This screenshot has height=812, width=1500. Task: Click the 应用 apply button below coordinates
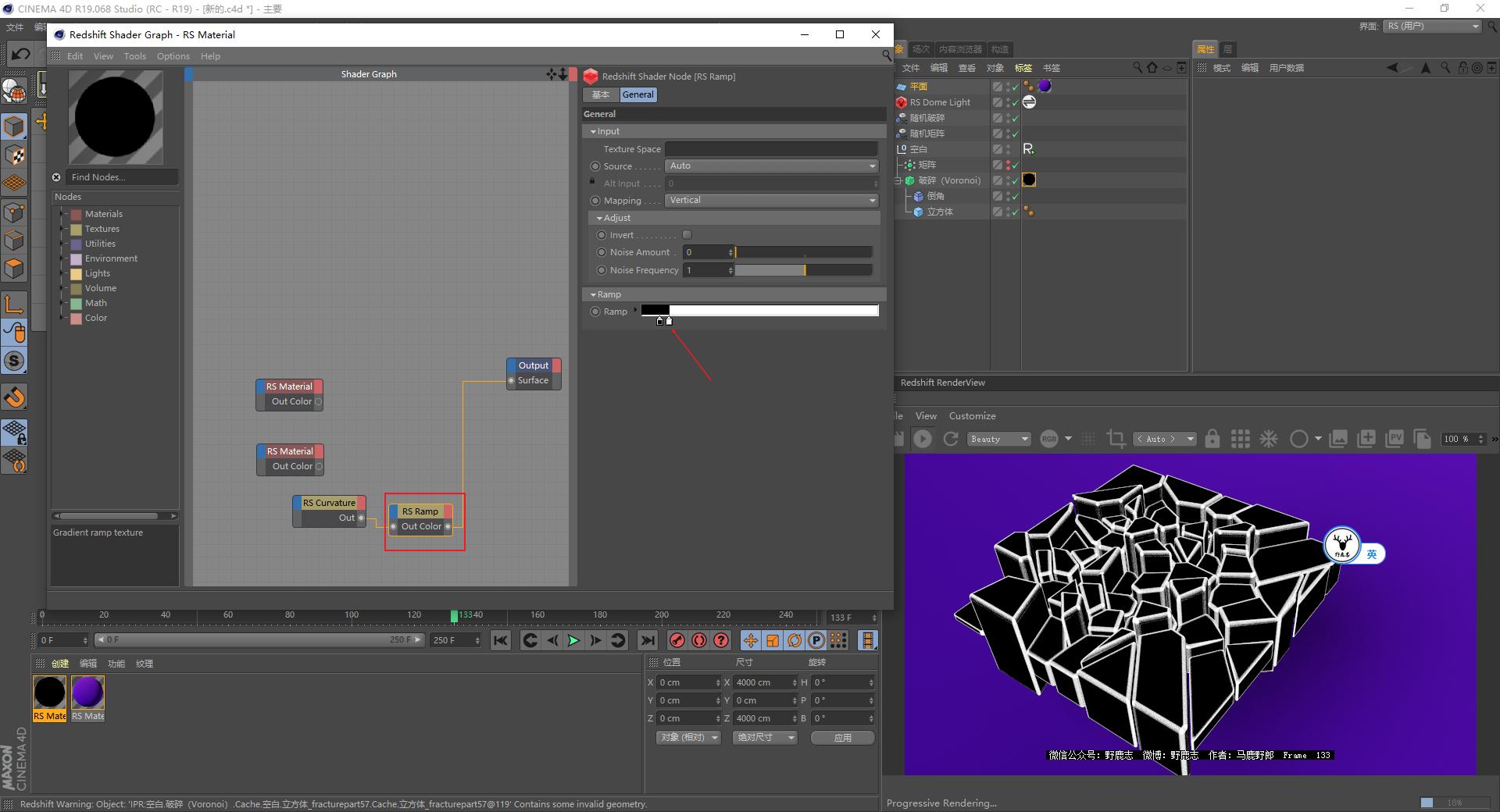click(x=842, y=737)
